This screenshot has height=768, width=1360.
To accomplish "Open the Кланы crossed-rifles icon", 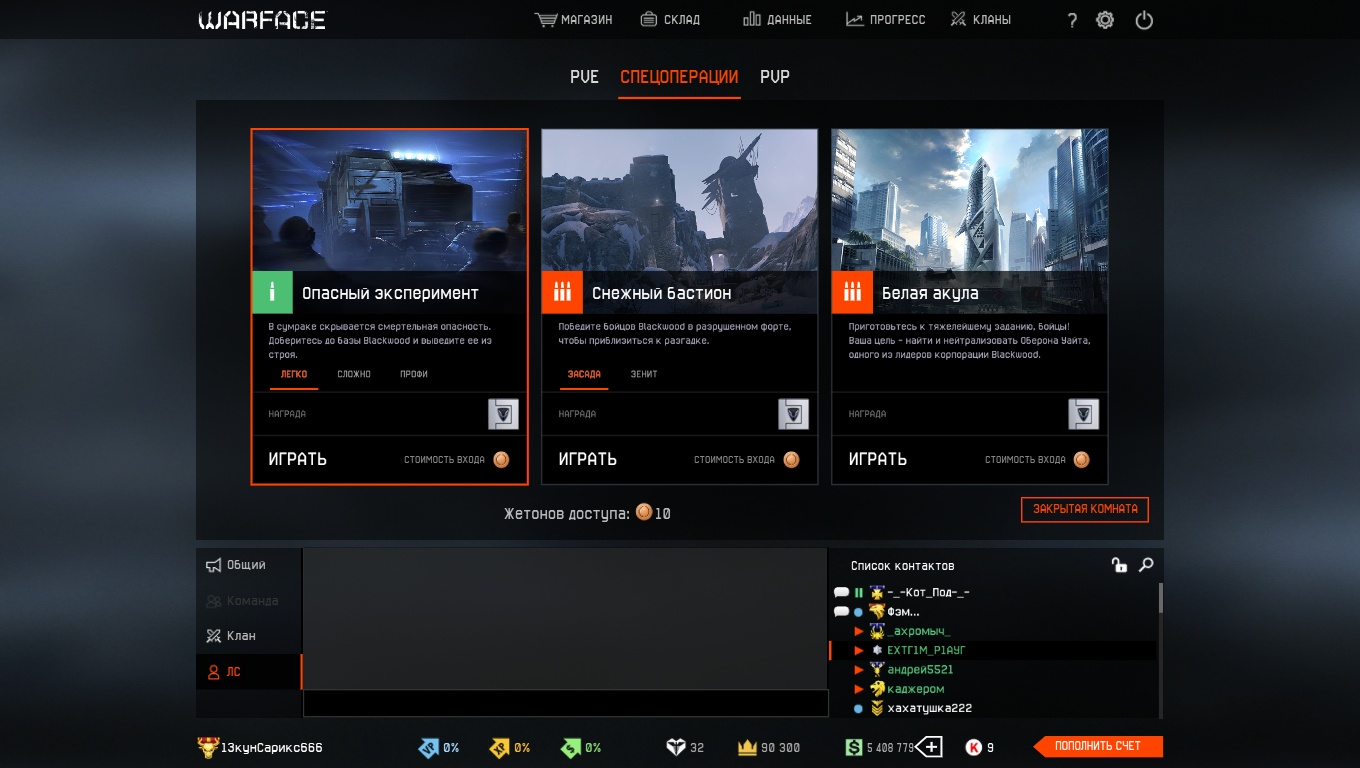I will tap(959, 19).
